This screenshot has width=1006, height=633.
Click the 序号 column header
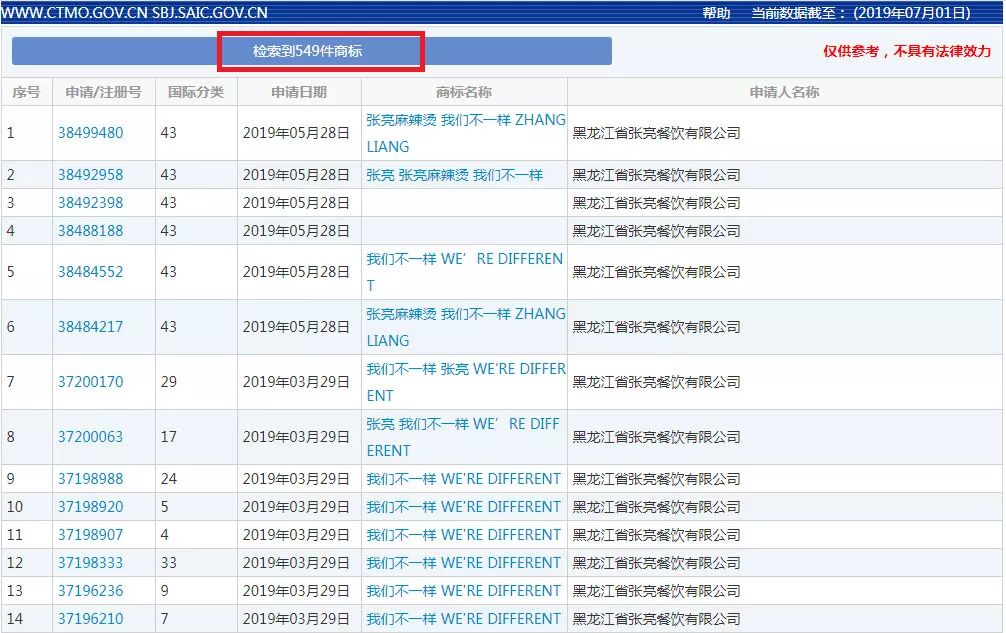point(26,92)
